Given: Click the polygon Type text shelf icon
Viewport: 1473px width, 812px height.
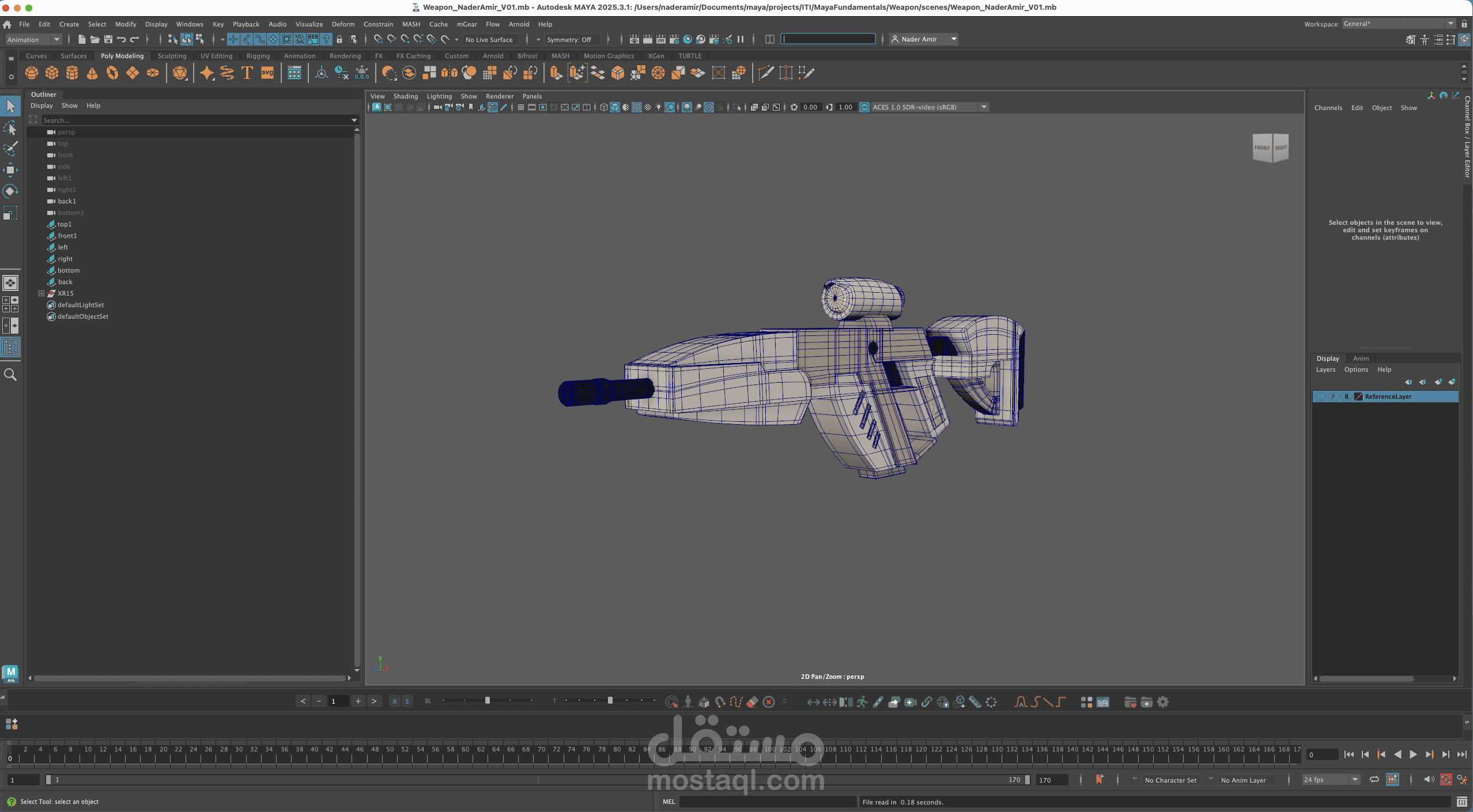Looking at the screenshot, I should 247,73.
